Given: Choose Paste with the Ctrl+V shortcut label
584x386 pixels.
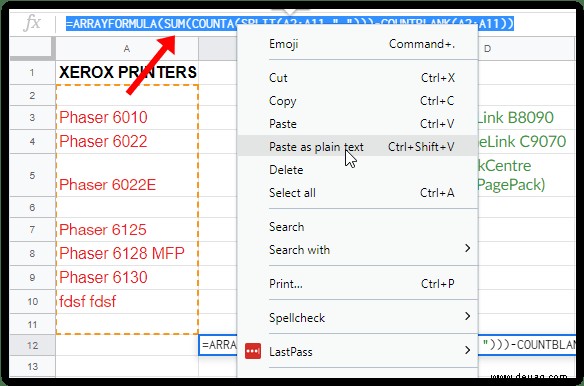Looking at the screenshot, I should point(357,124).
